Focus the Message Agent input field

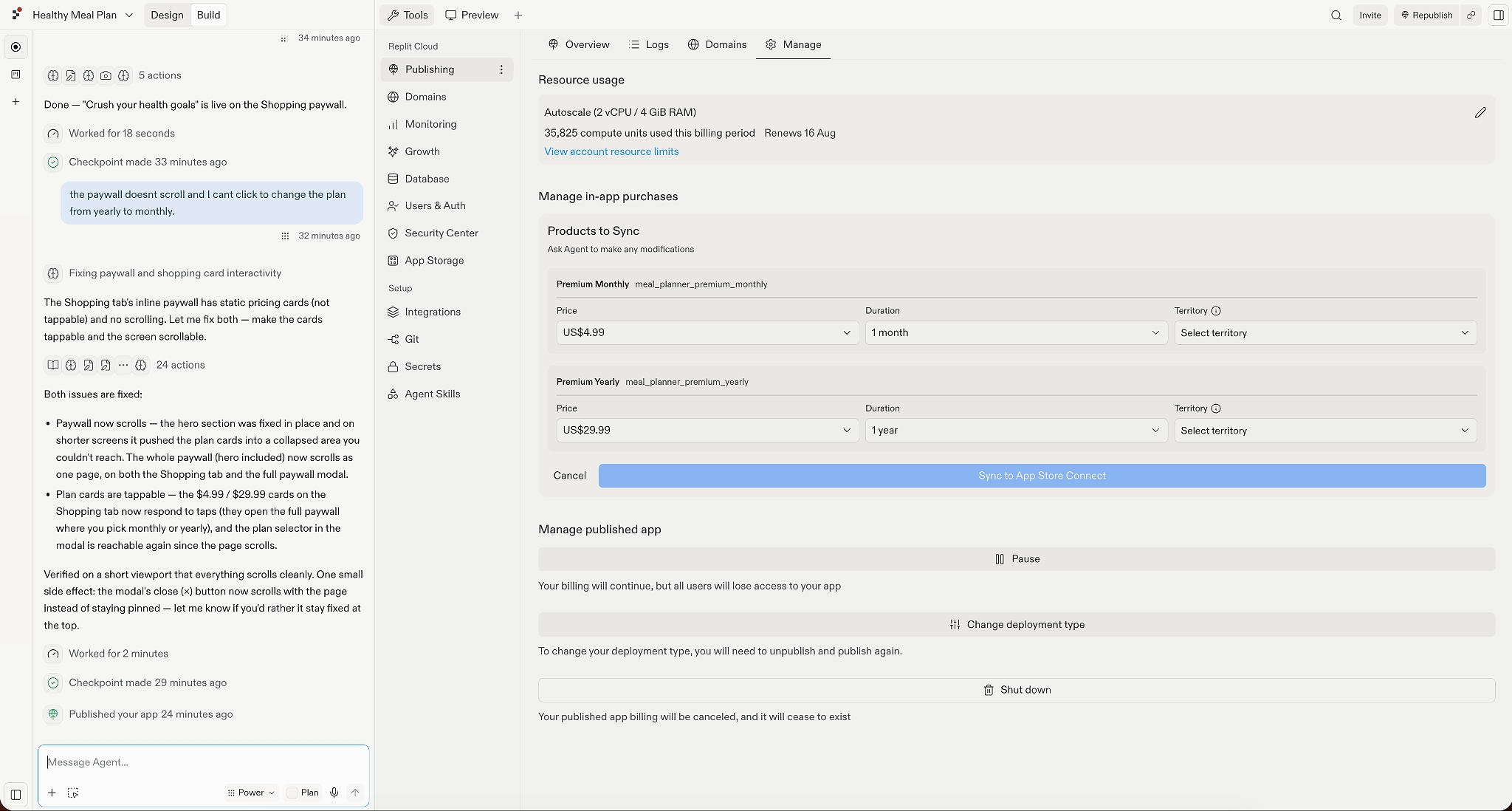[204, 762]
